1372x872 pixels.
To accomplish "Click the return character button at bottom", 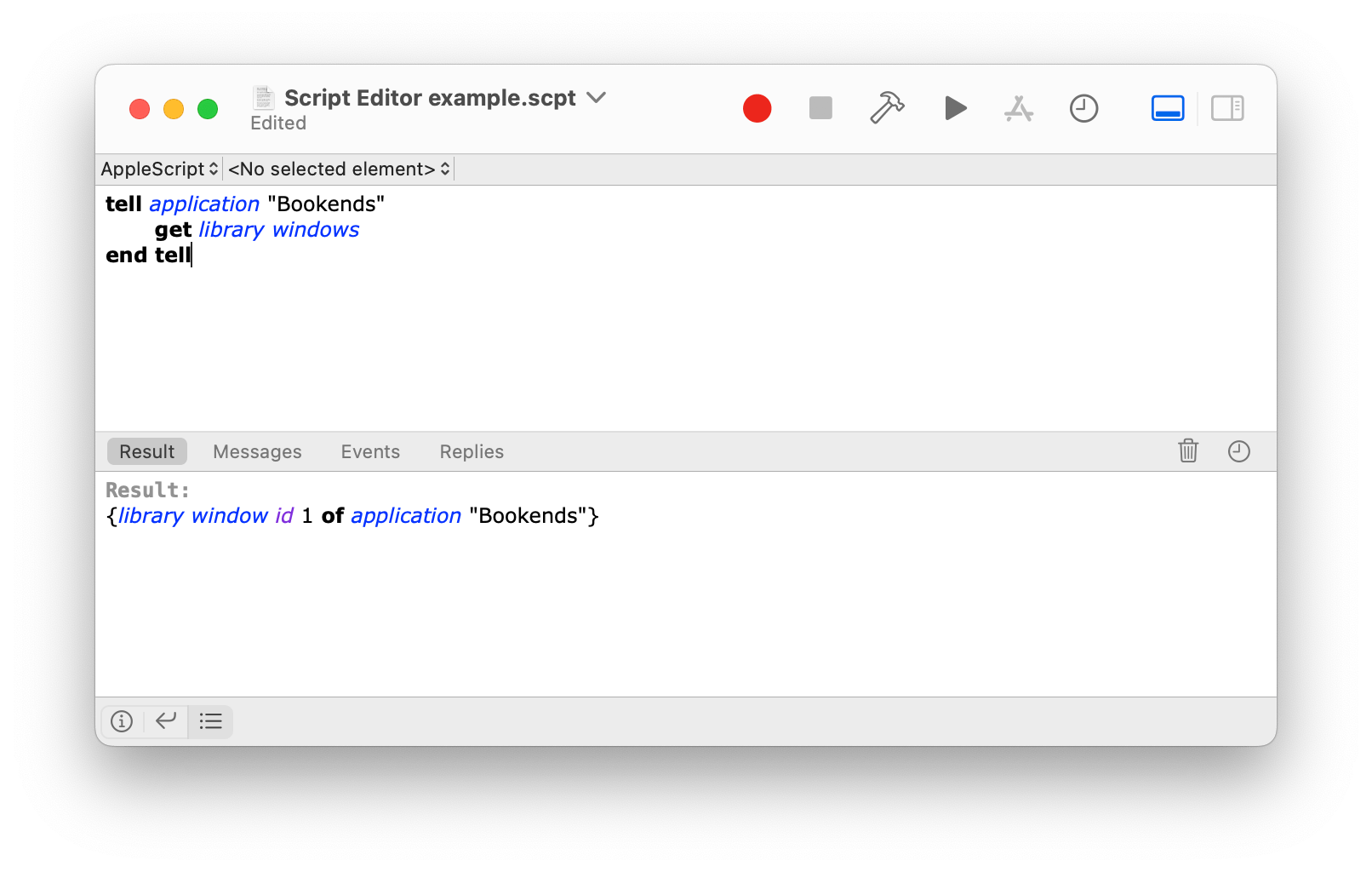I will pos(165,721).
